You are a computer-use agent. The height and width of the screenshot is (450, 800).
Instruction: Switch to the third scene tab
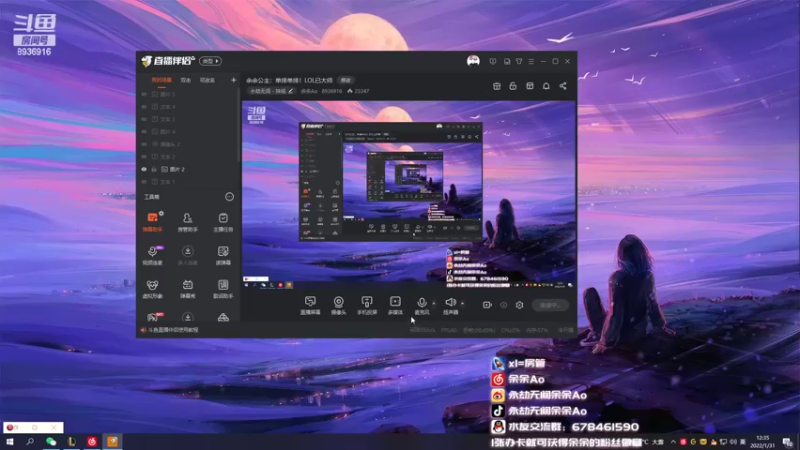pos(207,80)
